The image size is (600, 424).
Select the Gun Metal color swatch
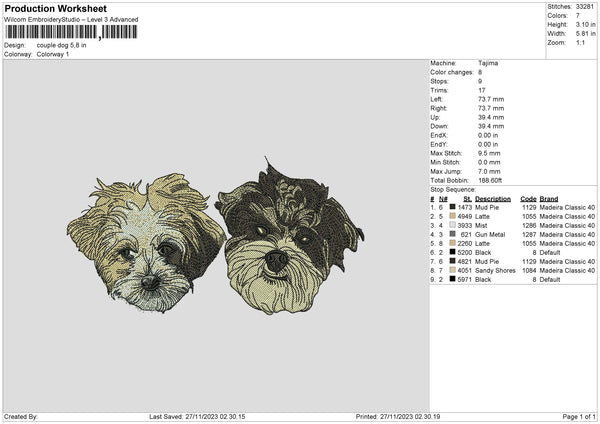(x=455, y=234)
